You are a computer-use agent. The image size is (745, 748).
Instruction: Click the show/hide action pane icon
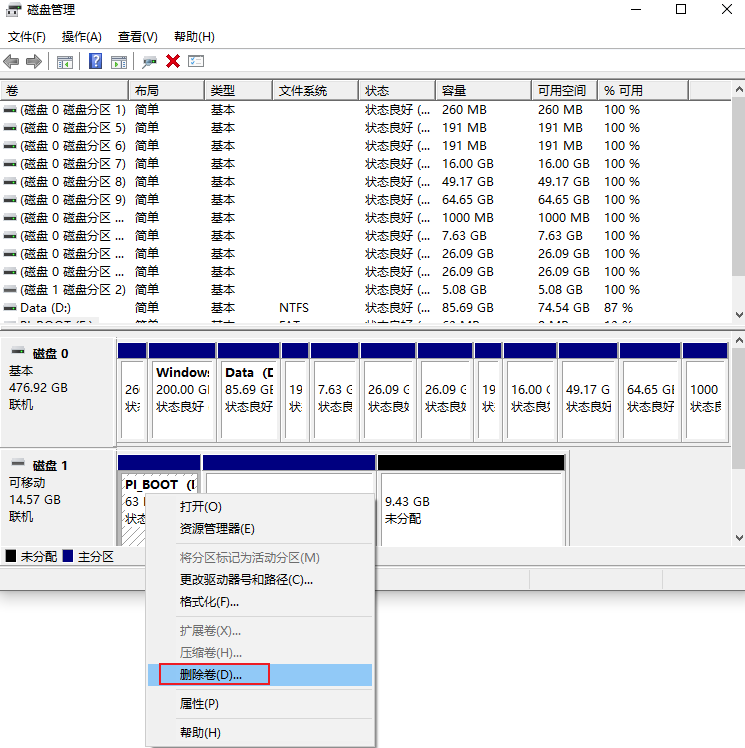pos(119,62)
